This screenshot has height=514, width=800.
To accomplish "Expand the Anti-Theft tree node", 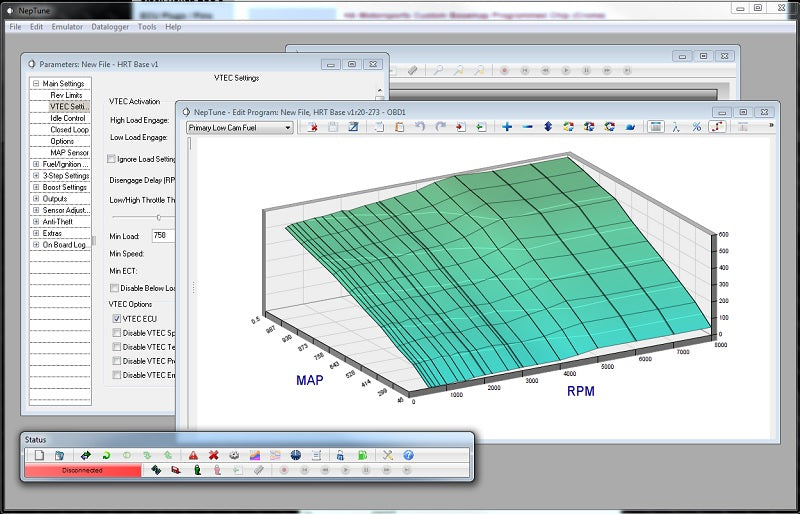I will click(x=36, y=222).
